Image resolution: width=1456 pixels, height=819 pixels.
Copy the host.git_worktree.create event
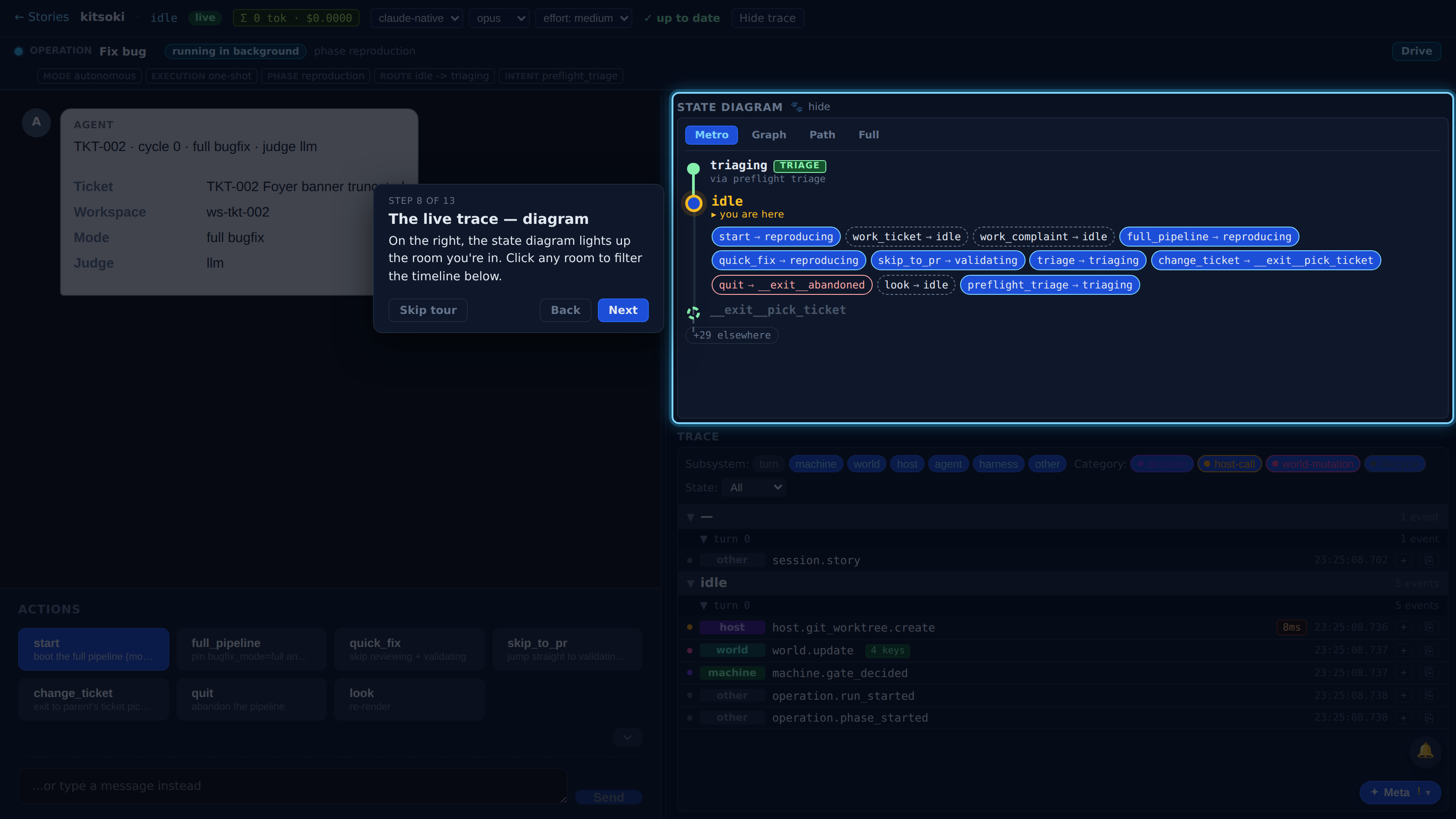click(x=1429, y=627)
